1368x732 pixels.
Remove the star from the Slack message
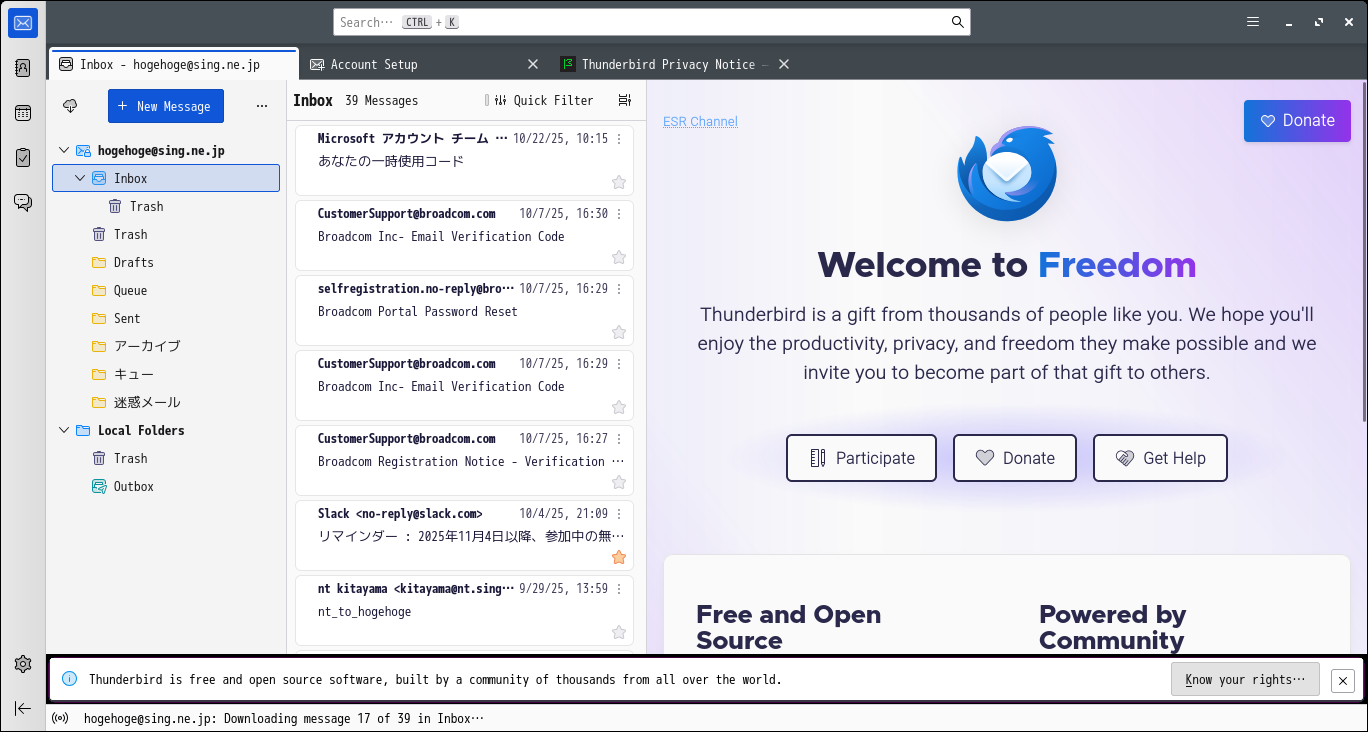click(619, 557)
